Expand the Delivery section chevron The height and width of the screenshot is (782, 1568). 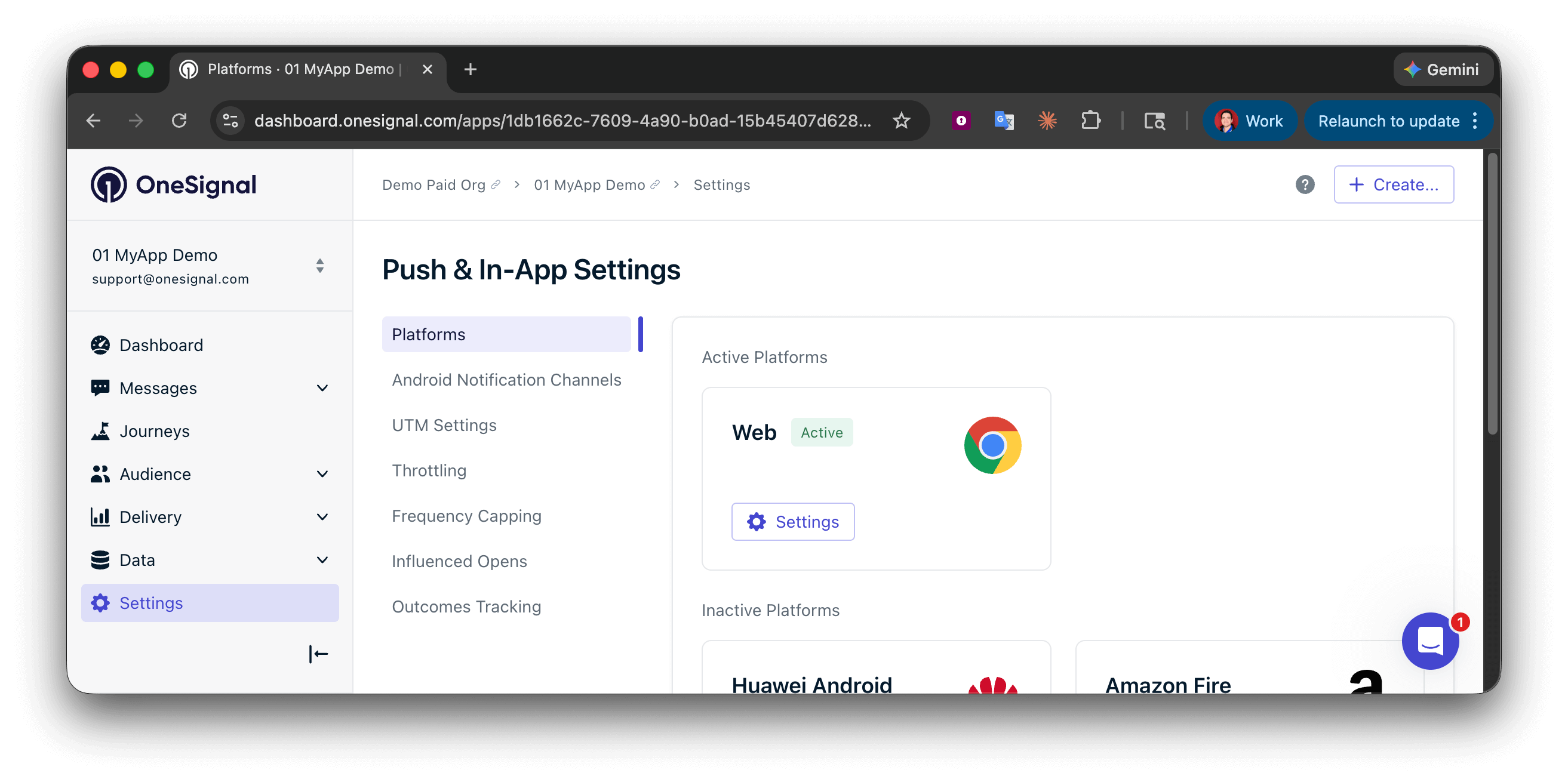[x=322, y=517]
